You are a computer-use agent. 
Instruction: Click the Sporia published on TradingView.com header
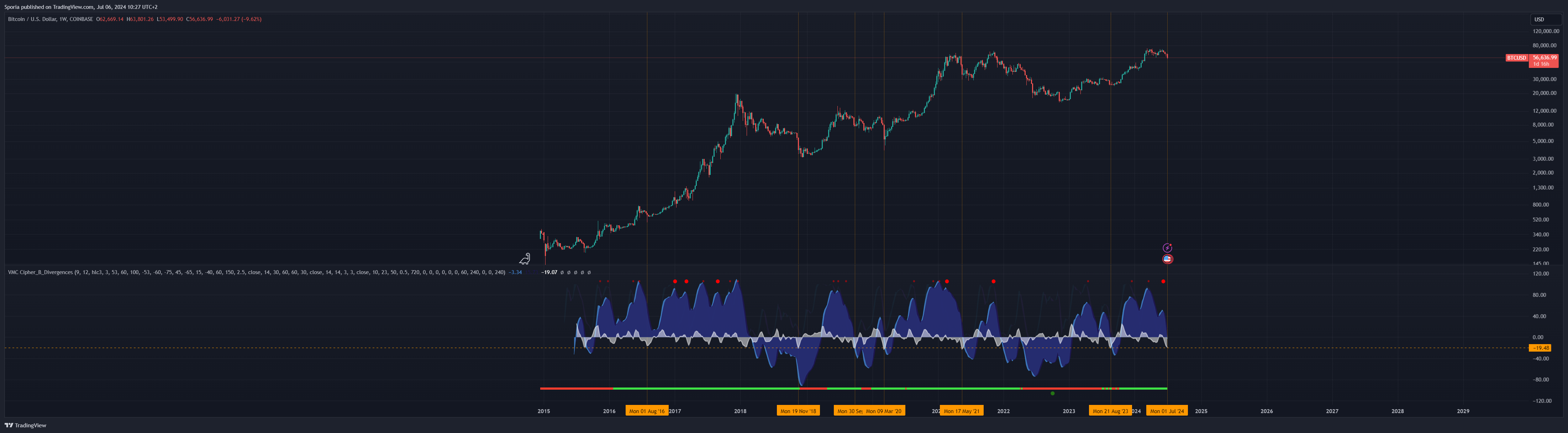tap(81, 7)
